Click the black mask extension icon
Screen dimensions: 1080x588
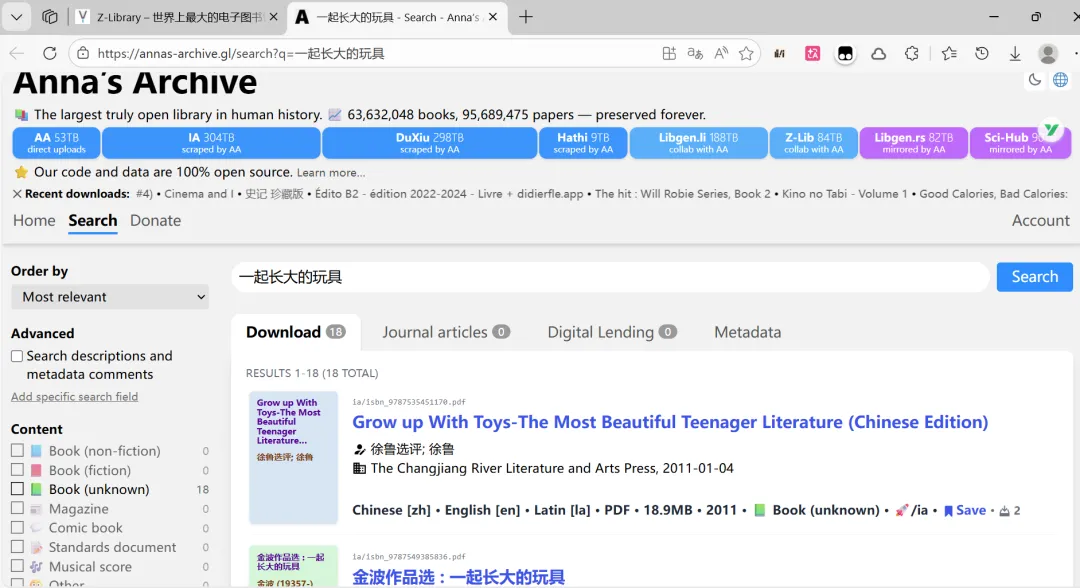click(845, 53)
